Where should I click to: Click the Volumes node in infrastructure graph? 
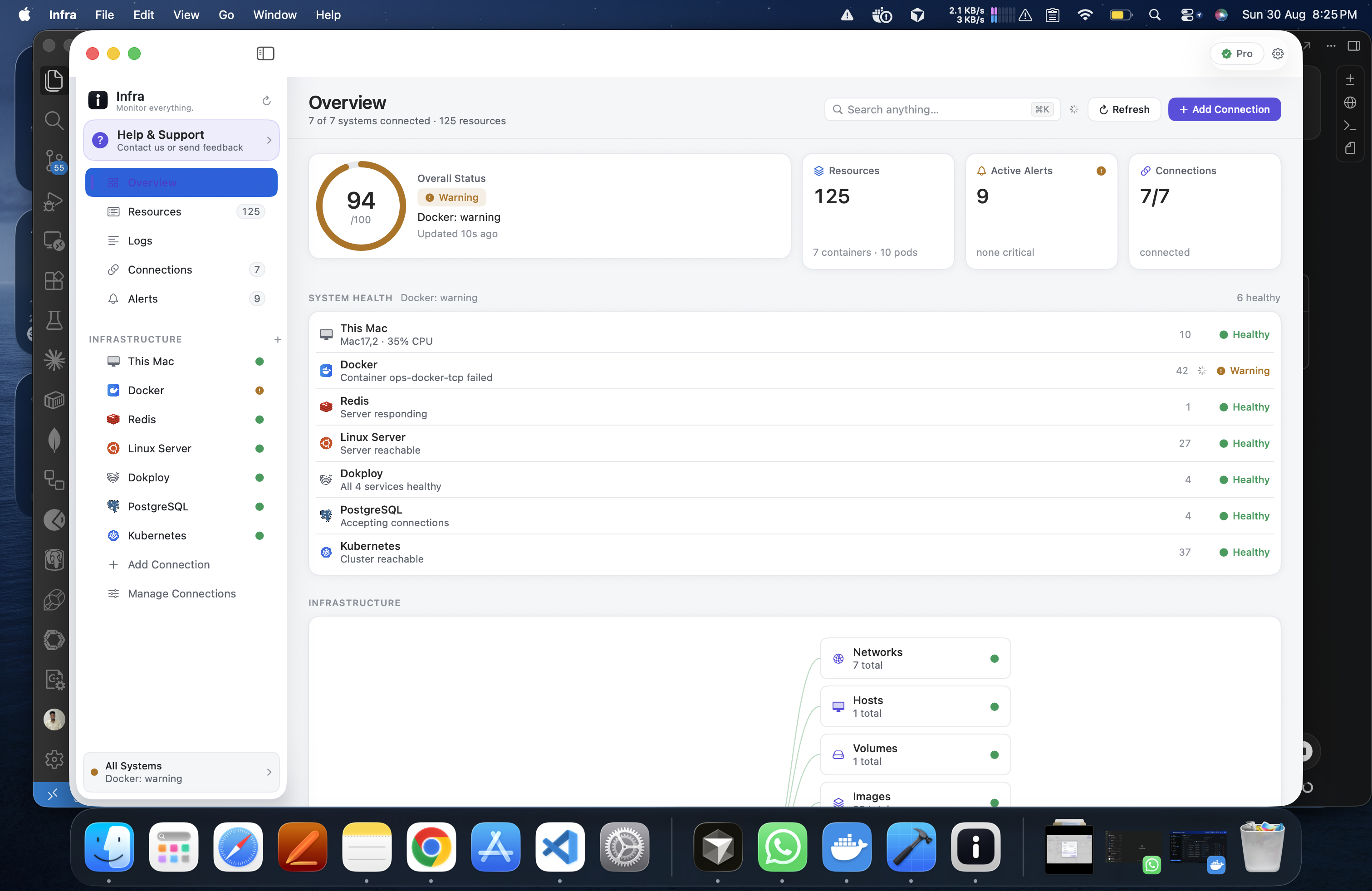915,754
